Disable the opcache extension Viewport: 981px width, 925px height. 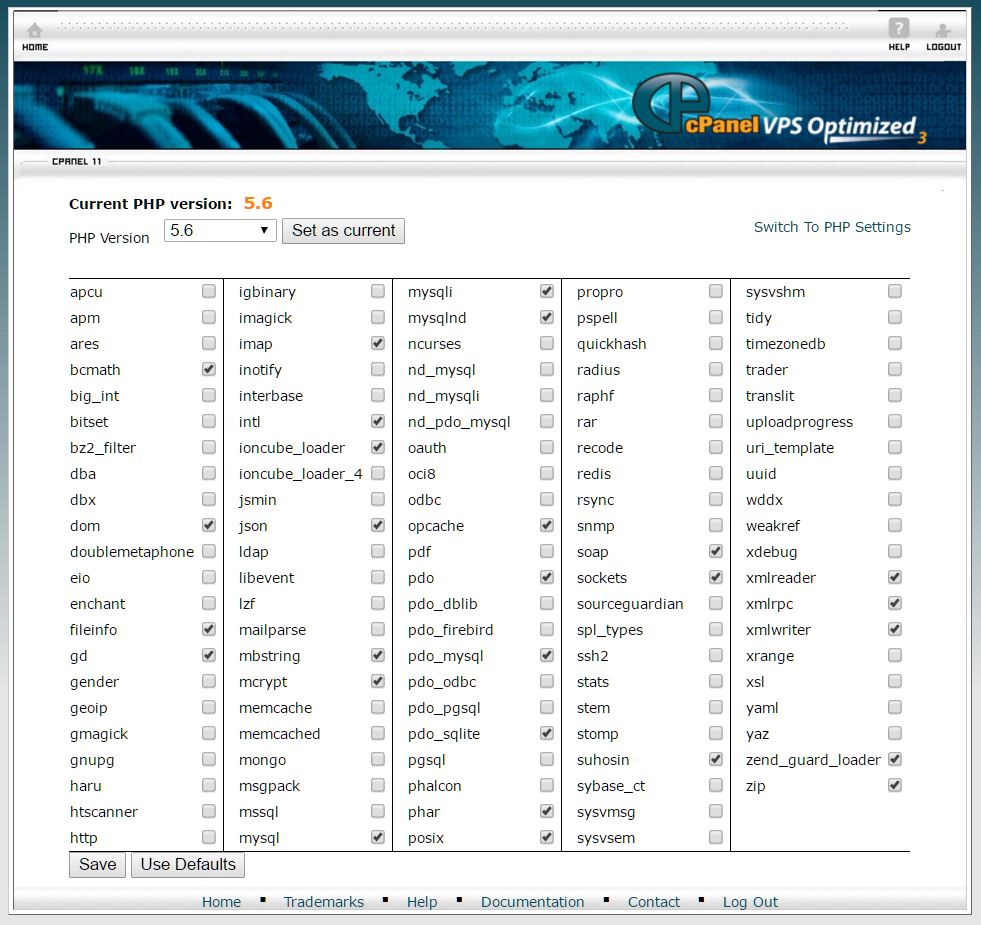tap(547, 525)
